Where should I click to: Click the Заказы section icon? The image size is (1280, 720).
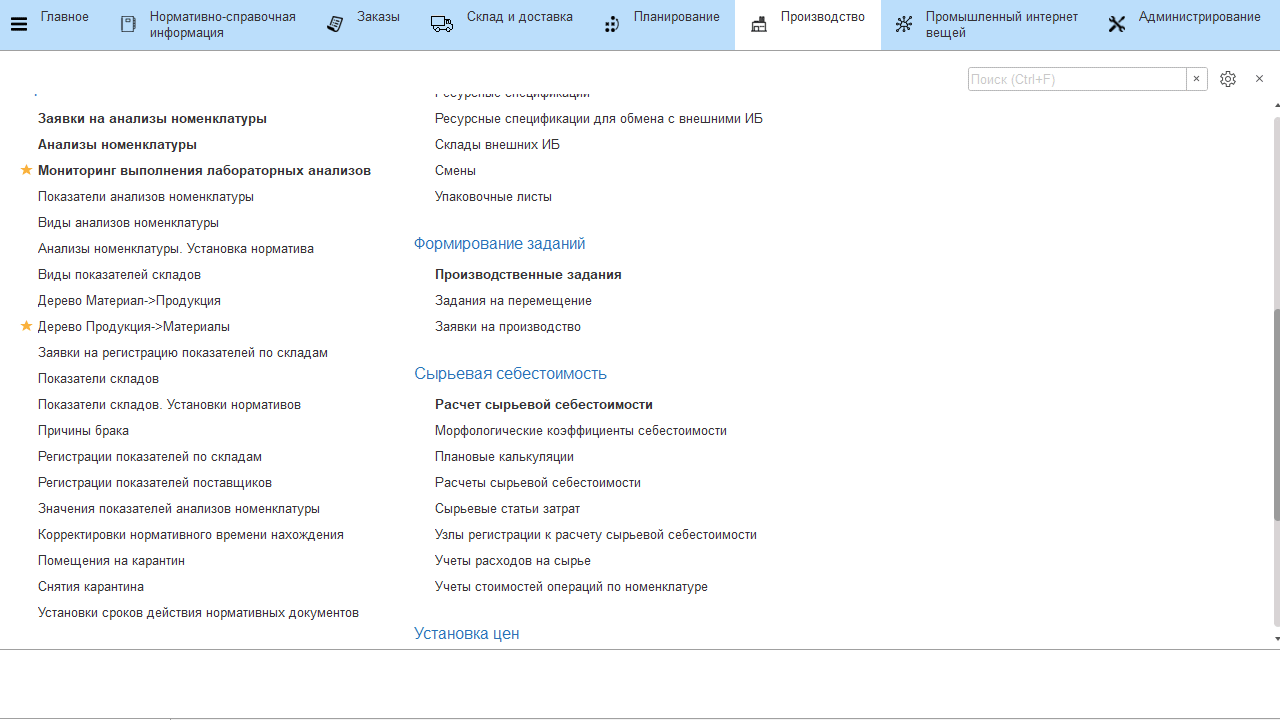coord(336,25)
